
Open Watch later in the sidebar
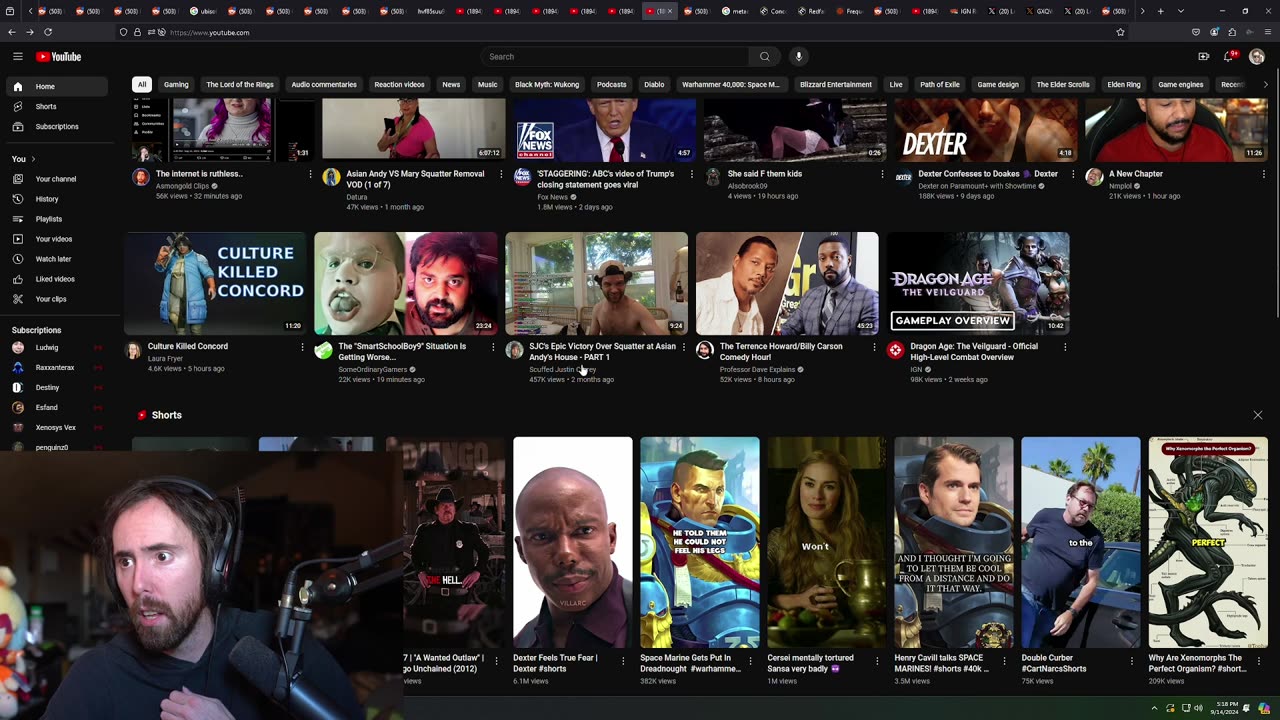56,259
